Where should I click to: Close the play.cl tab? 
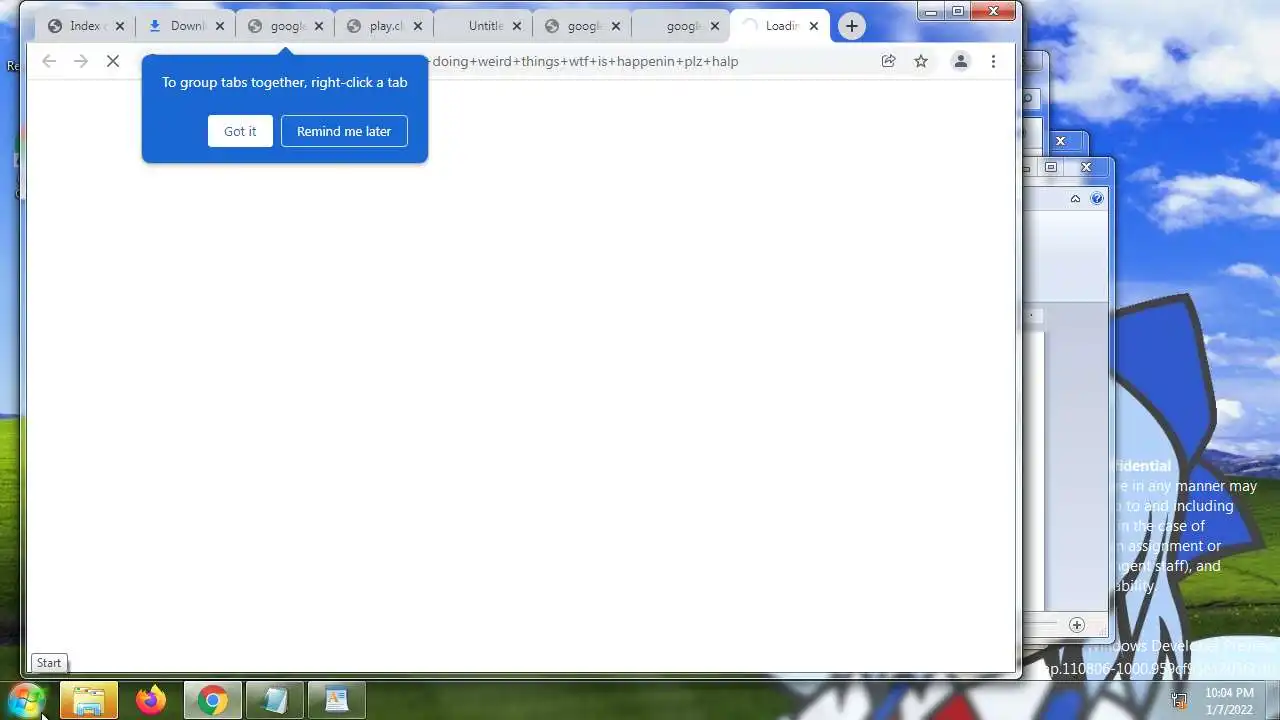point(417,26)
